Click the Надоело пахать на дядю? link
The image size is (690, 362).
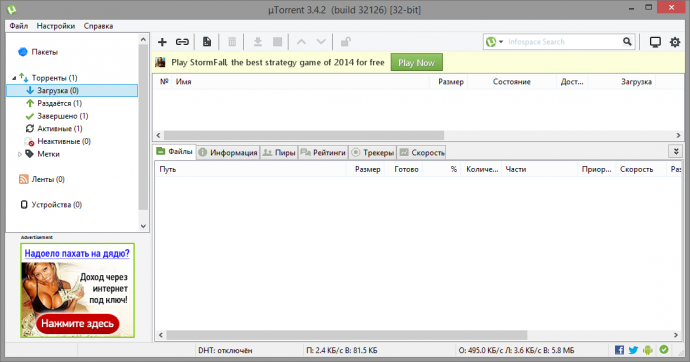coord(77,253)
